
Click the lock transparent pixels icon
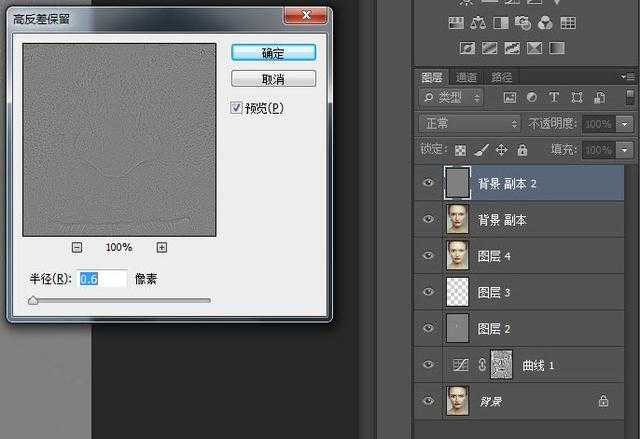[460, 150]
